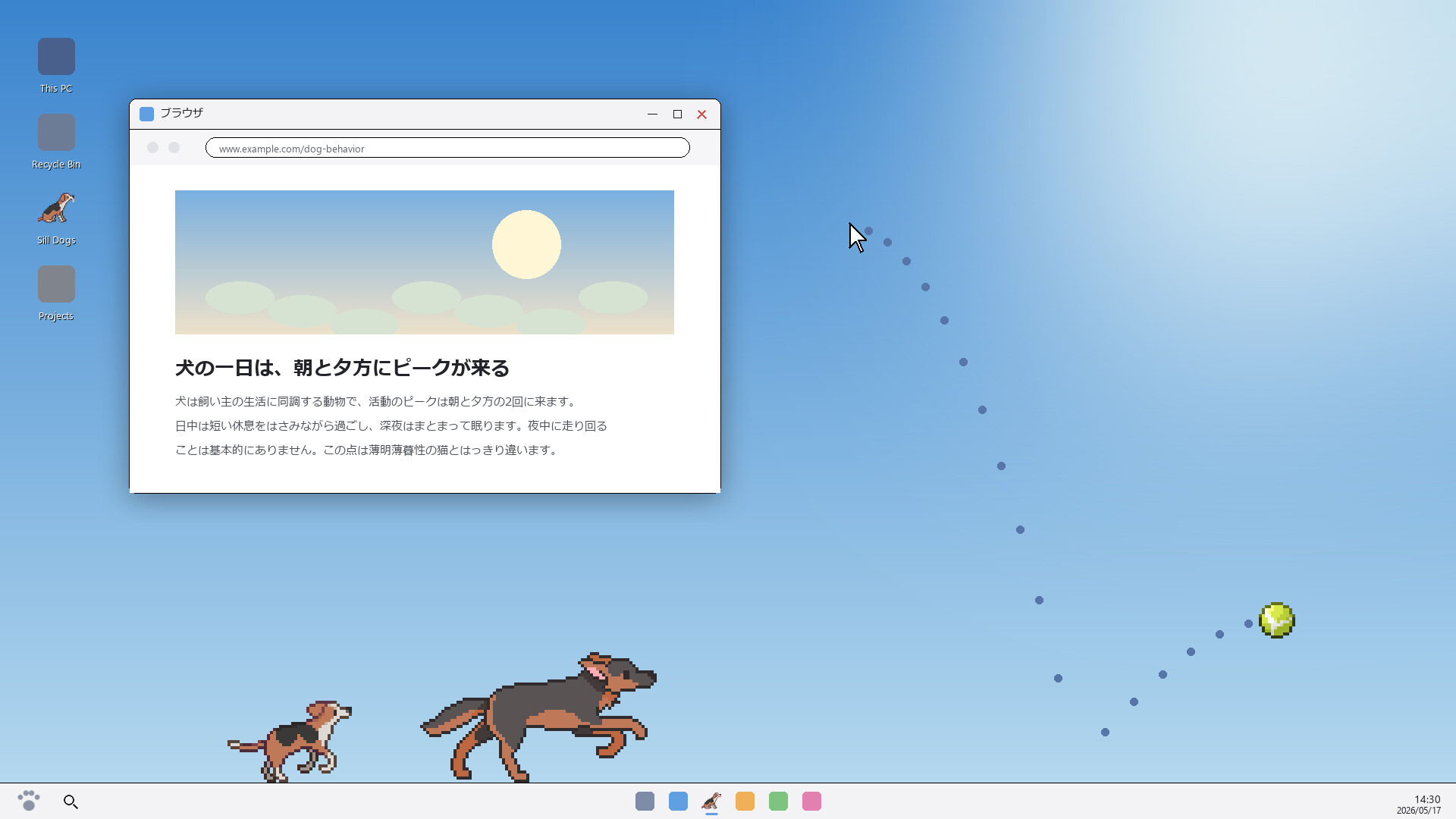This screenshot has height=819, width=1456.
Task: Open the paw start menu button
Action: click(x=29, y=801)
